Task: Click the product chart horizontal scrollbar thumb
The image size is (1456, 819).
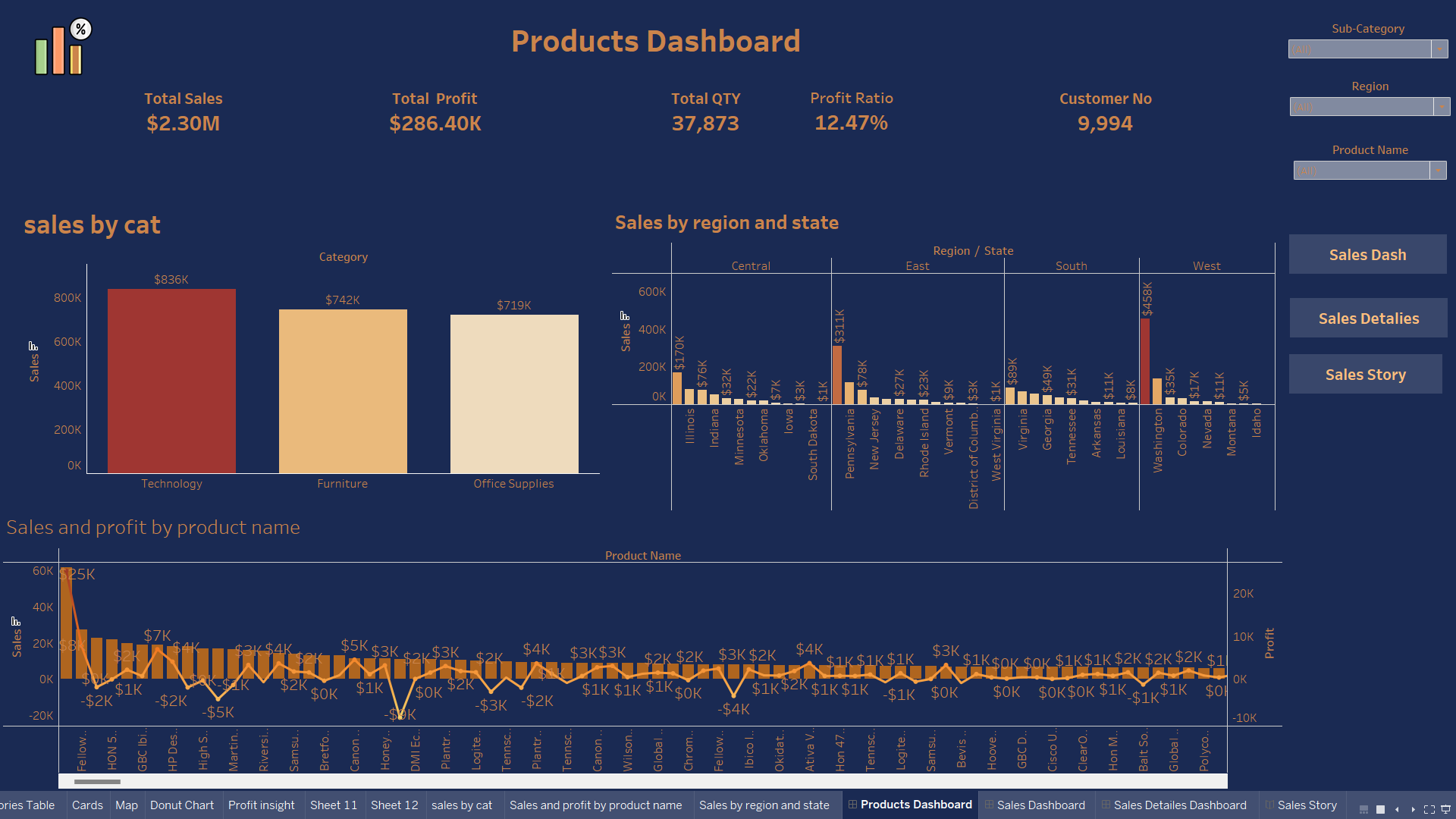Action: [x=97, y=781]
